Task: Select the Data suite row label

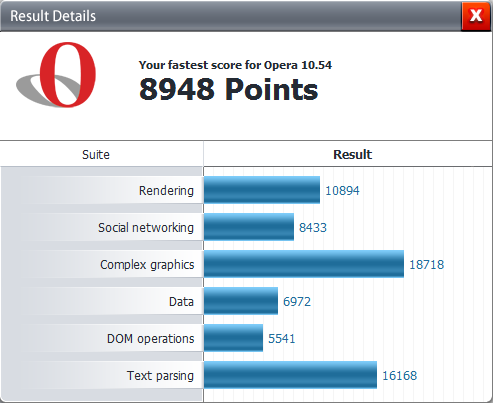Action: [x=181, y=302]
